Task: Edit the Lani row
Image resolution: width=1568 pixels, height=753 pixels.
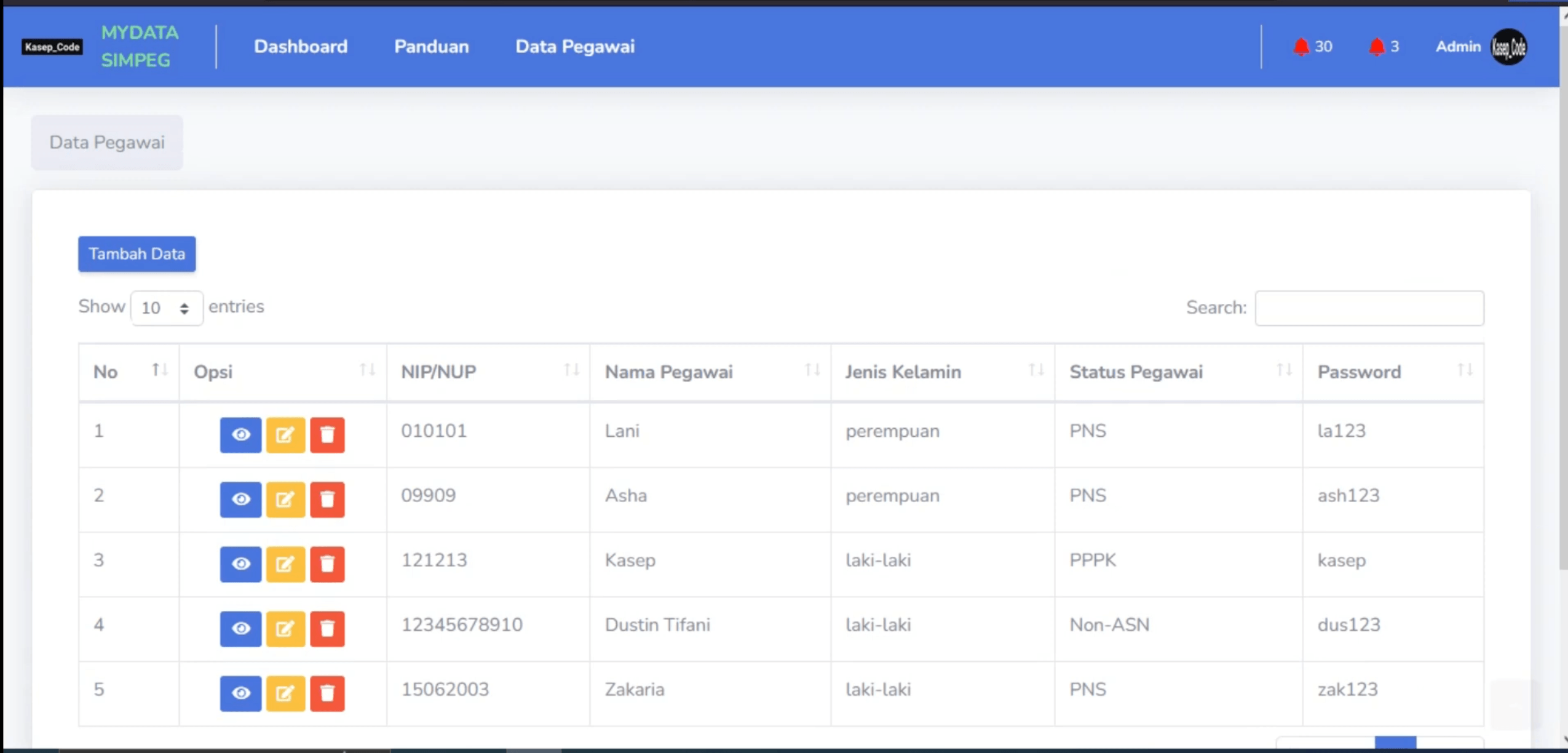Action: pyautogui.click(x=285, y=435)
